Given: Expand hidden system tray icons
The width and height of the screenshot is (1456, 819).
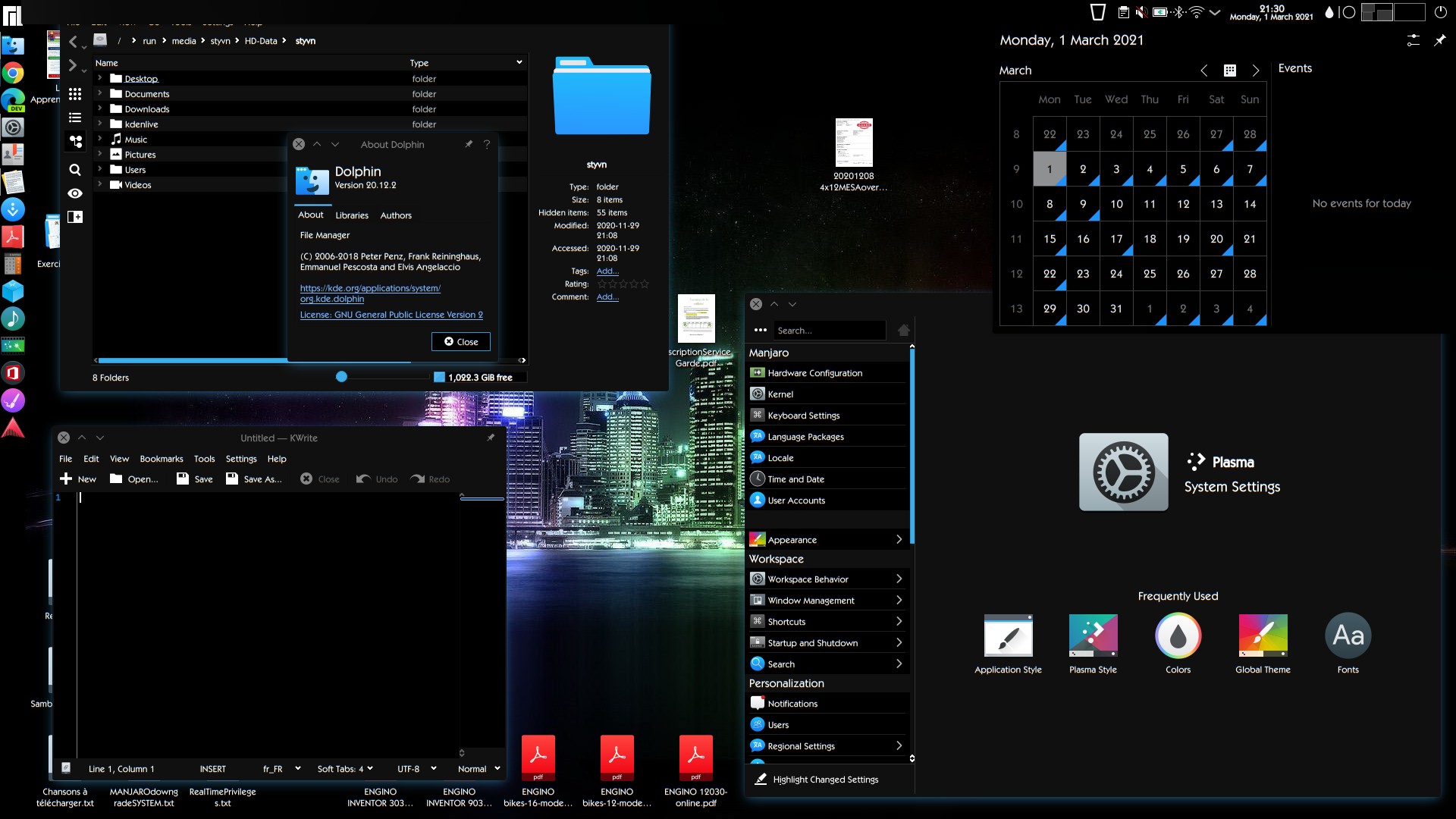Looking at the screenshot, I should [x=1215, y=12].
